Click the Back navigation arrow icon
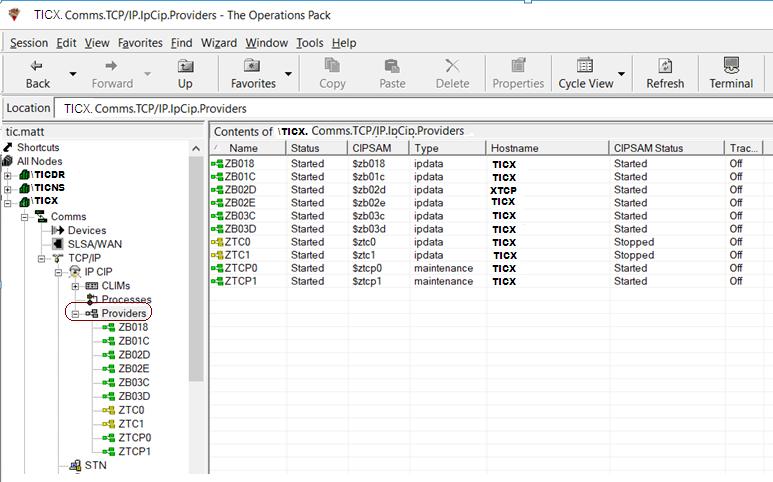This screenshot has height=482, width=773. 37,66
